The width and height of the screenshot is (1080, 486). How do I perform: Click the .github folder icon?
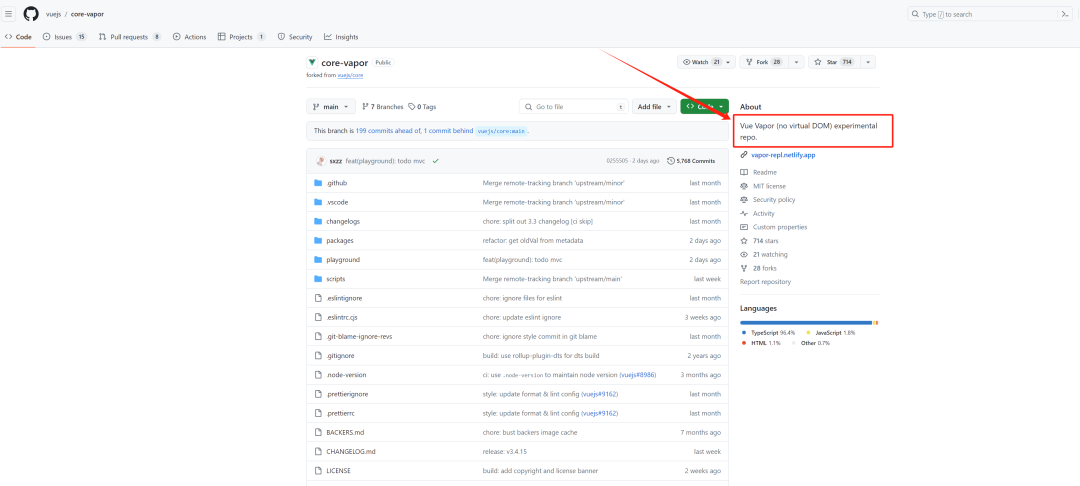click(x=318, y=183)
